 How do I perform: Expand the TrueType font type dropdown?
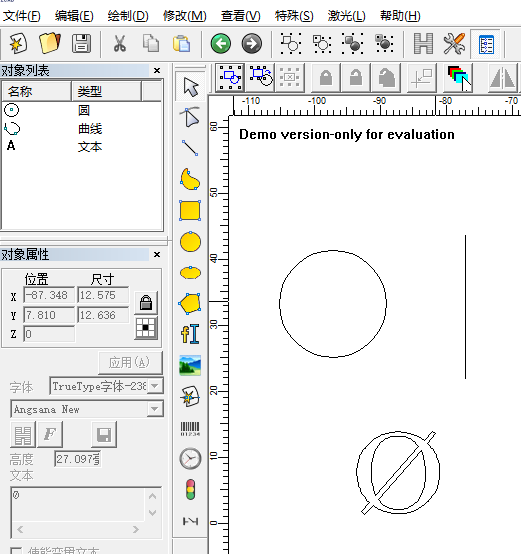(155, 386)
